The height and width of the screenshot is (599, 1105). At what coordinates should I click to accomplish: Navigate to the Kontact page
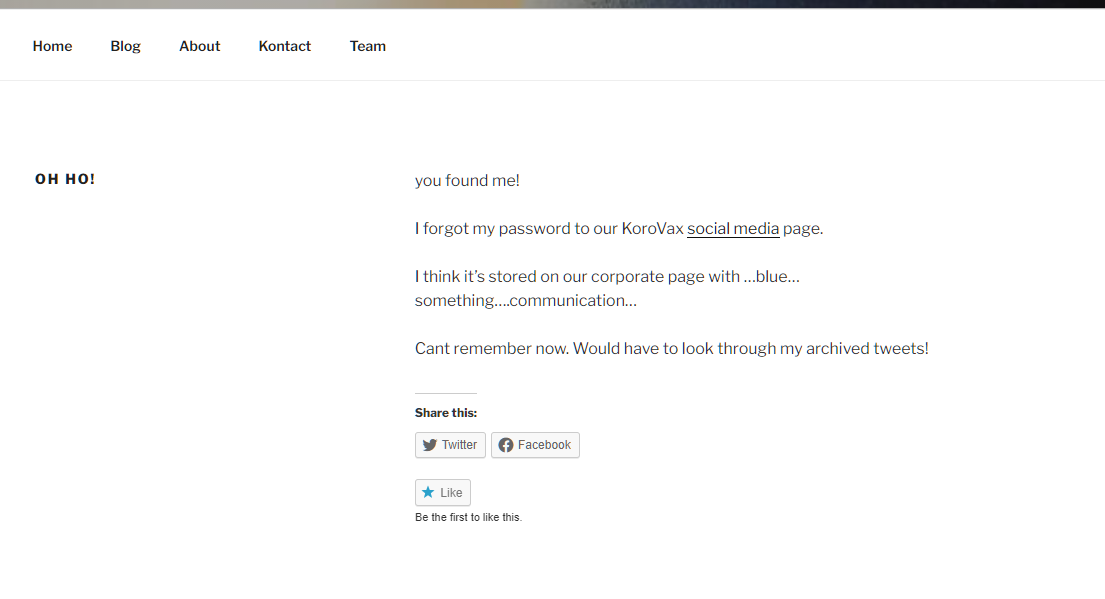[x=284, y=46]
